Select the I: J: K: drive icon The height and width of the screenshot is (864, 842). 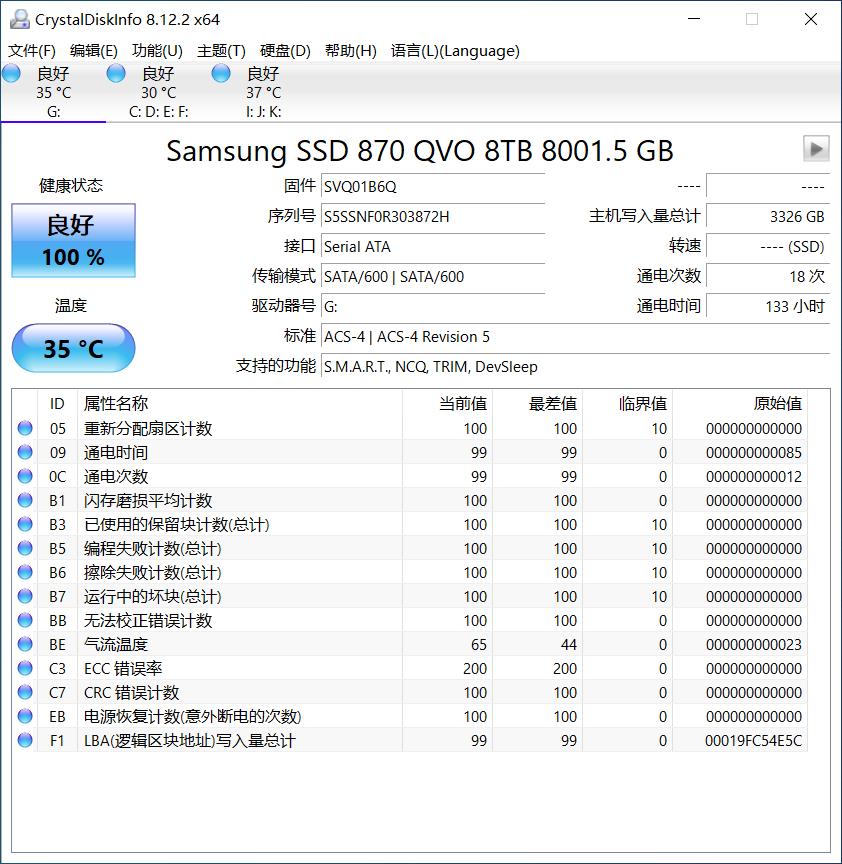point(220,72)
